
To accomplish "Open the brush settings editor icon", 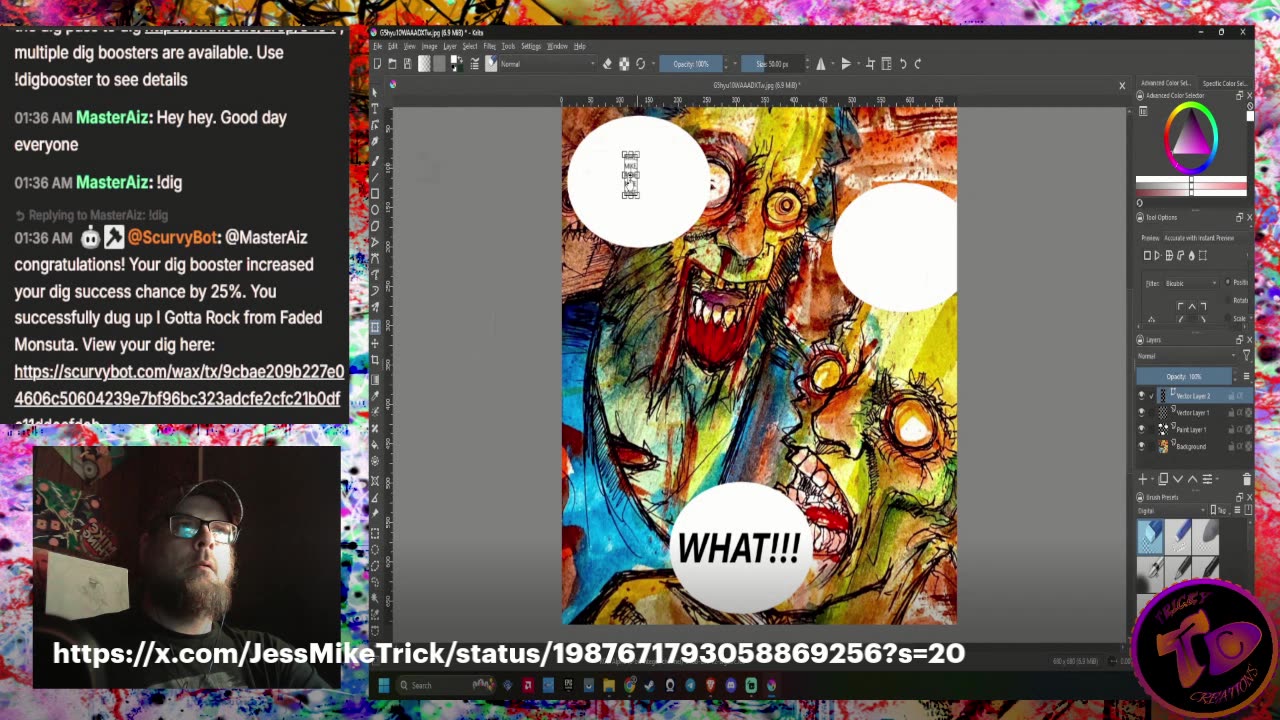I will pyautogui.click(x=475, y=64).
